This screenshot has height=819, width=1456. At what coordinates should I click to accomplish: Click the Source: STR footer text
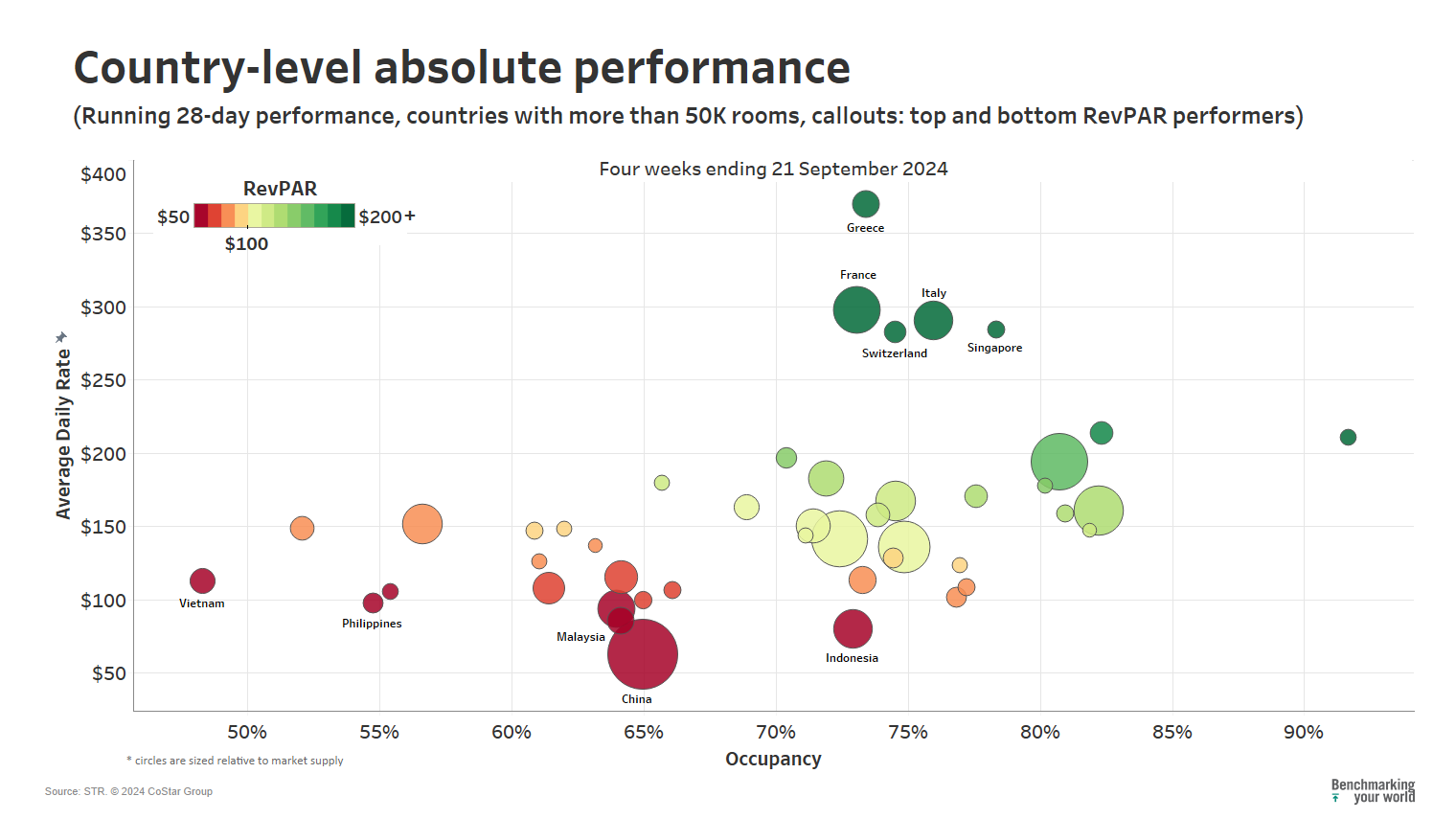point(128,791)
